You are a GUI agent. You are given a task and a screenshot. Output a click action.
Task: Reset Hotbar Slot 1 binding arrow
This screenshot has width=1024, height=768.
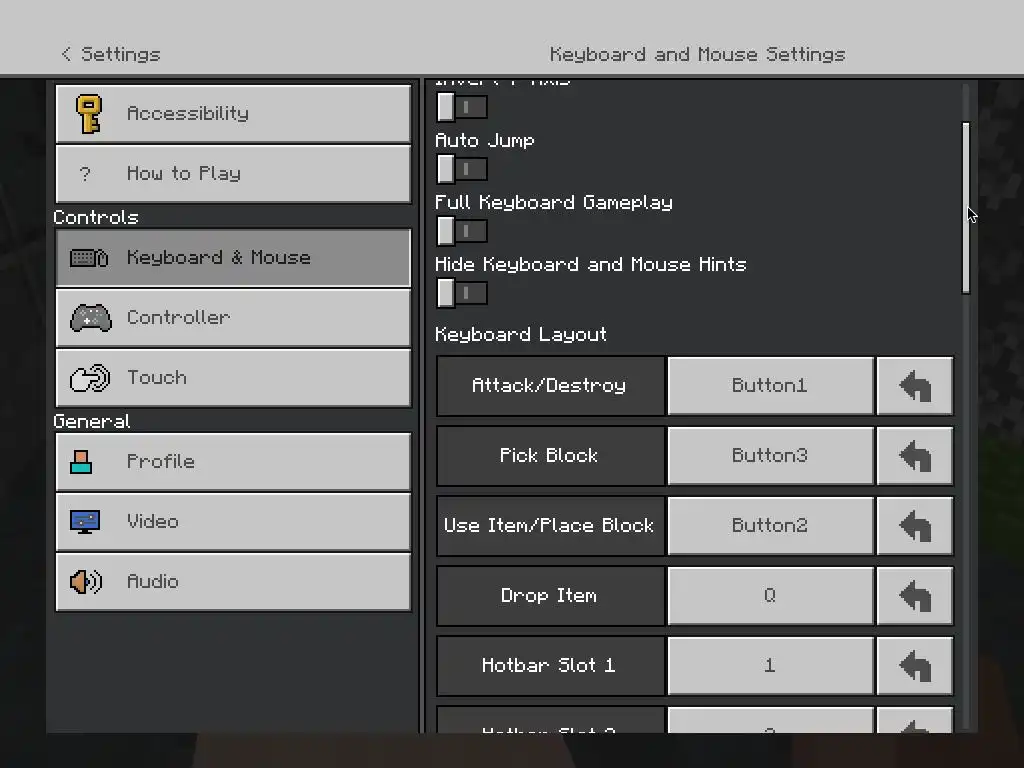click(x=915, y=665)
